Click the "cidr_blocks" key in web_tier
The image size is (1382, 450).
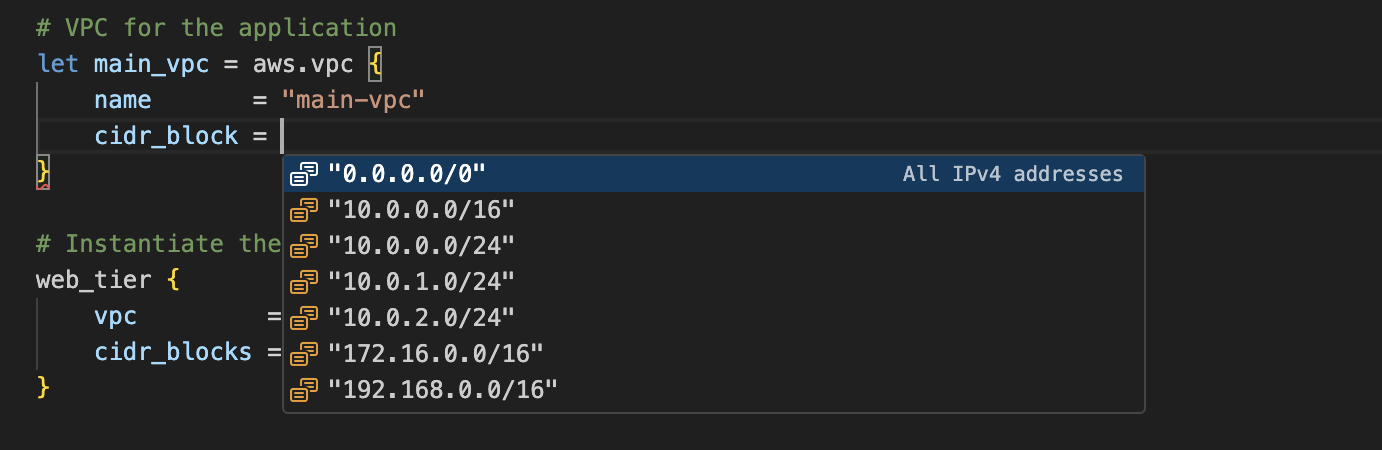pyautogui.click(x=173, y=352)
